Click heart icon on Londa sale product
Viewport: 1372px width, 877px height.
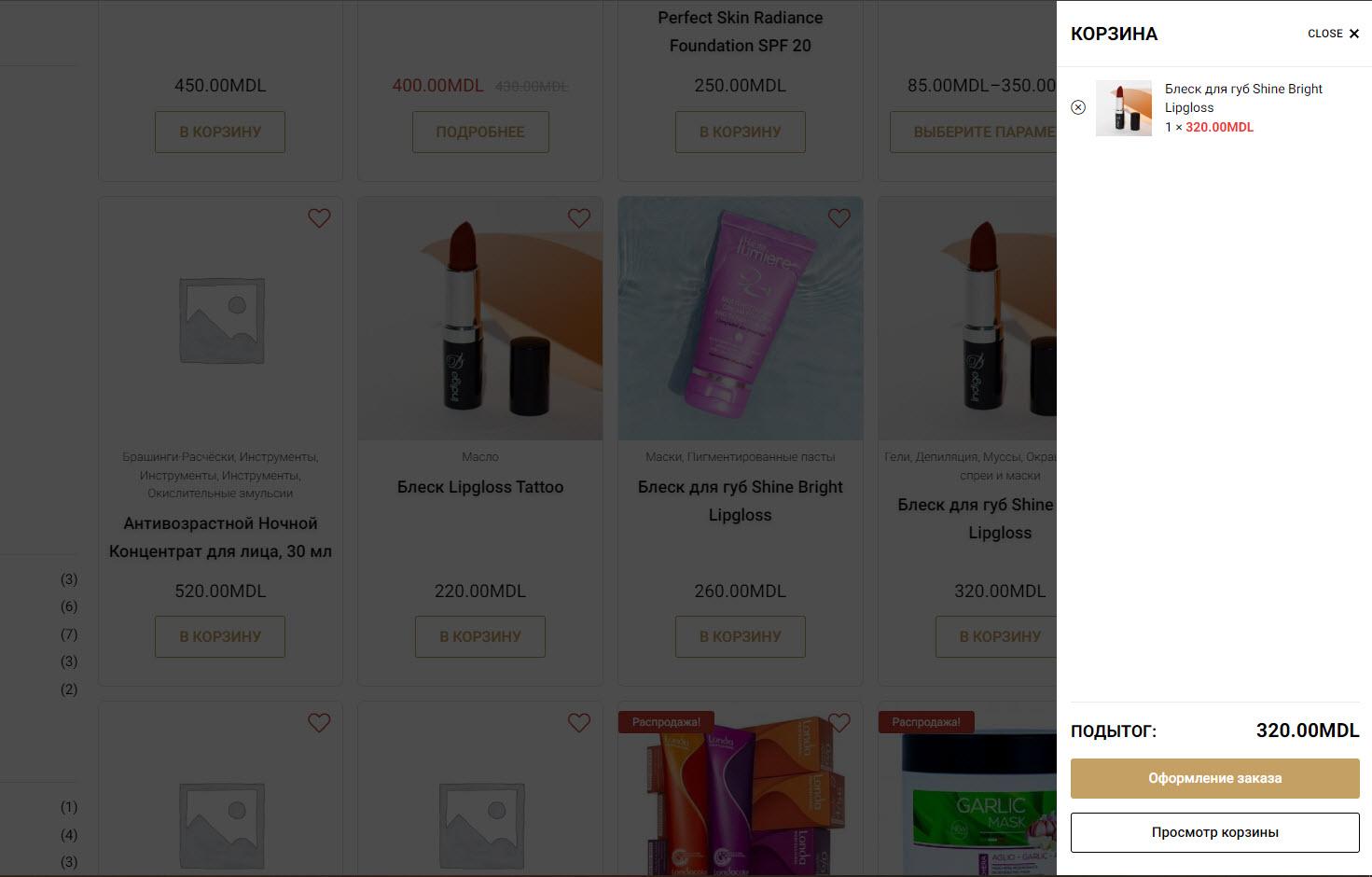(839, 723)
